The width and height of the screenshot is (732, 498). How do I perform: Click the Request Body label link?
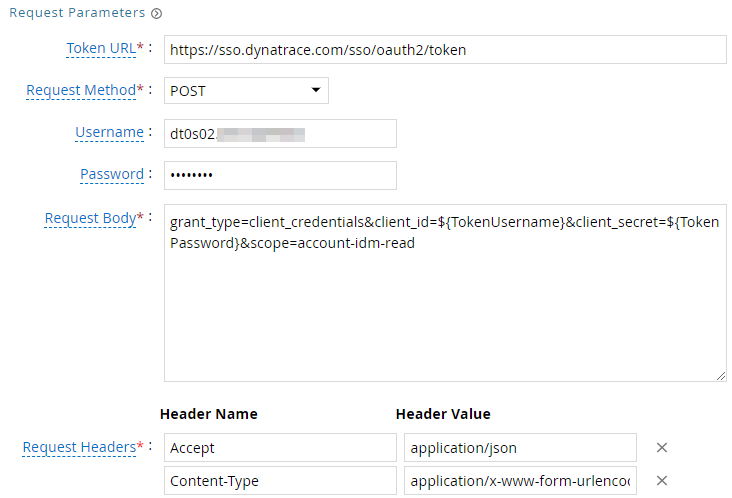[90, 218]
